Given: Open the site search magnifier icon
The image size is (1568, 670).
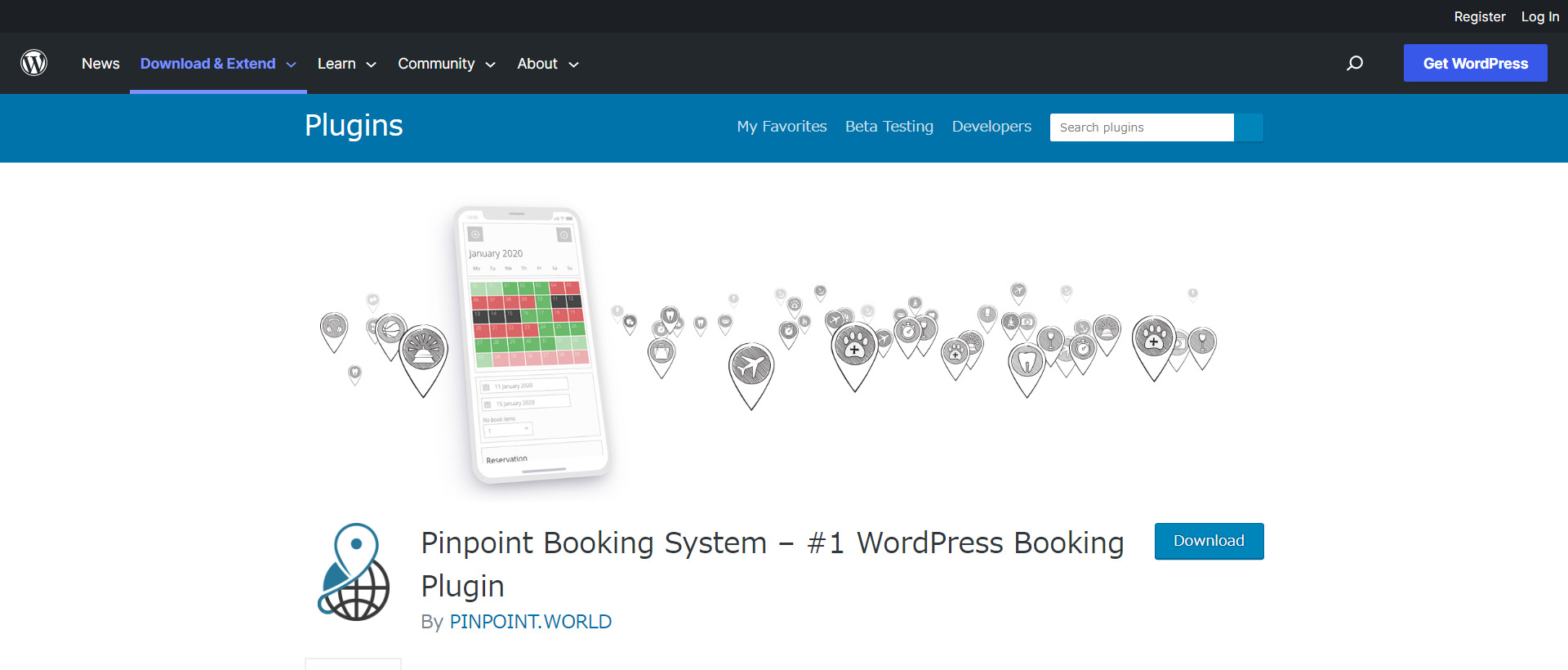Looking at the screenshot, I should coord(1355,63).
